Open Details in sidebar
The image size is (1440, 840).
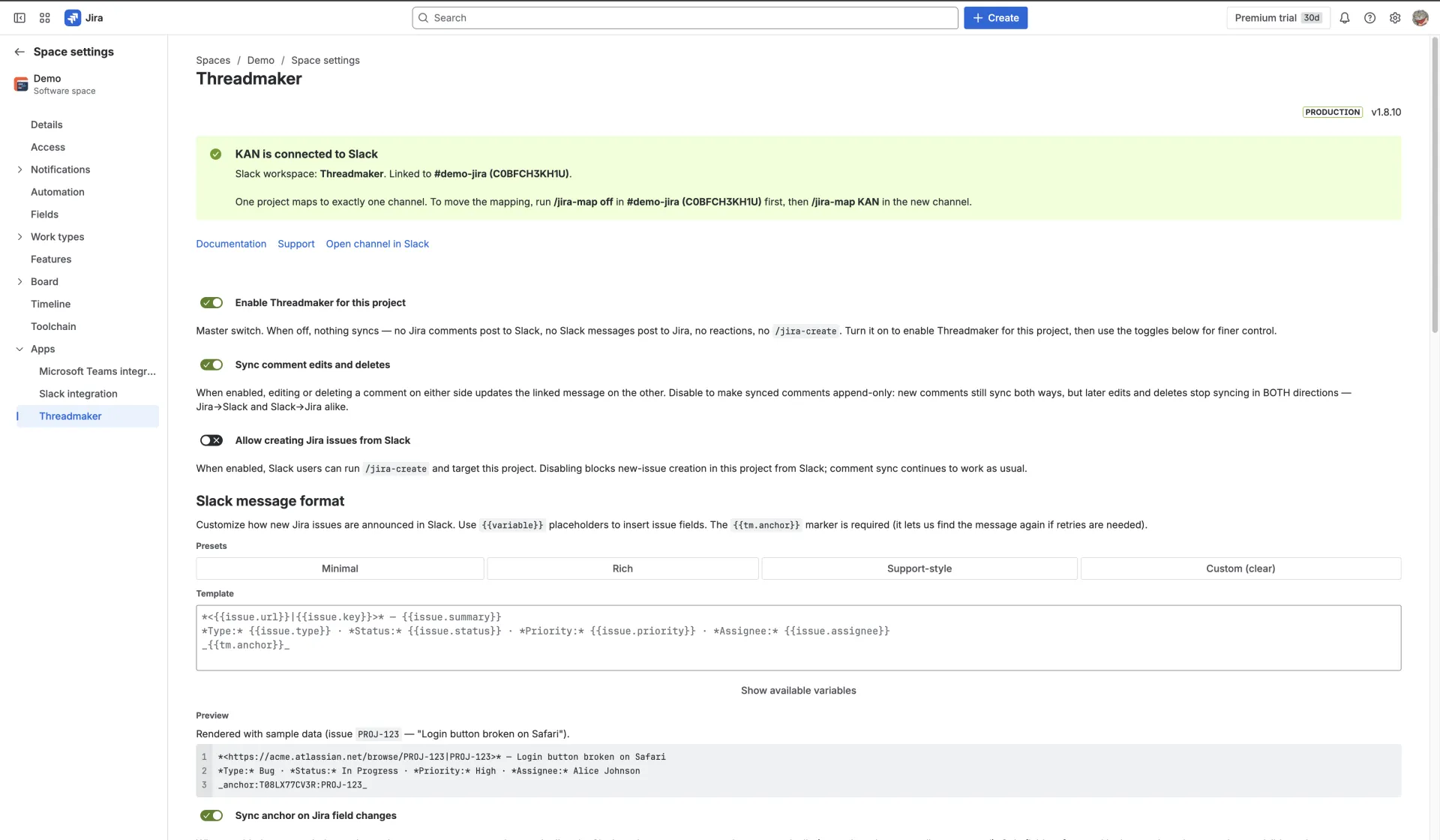coord(46,124)
